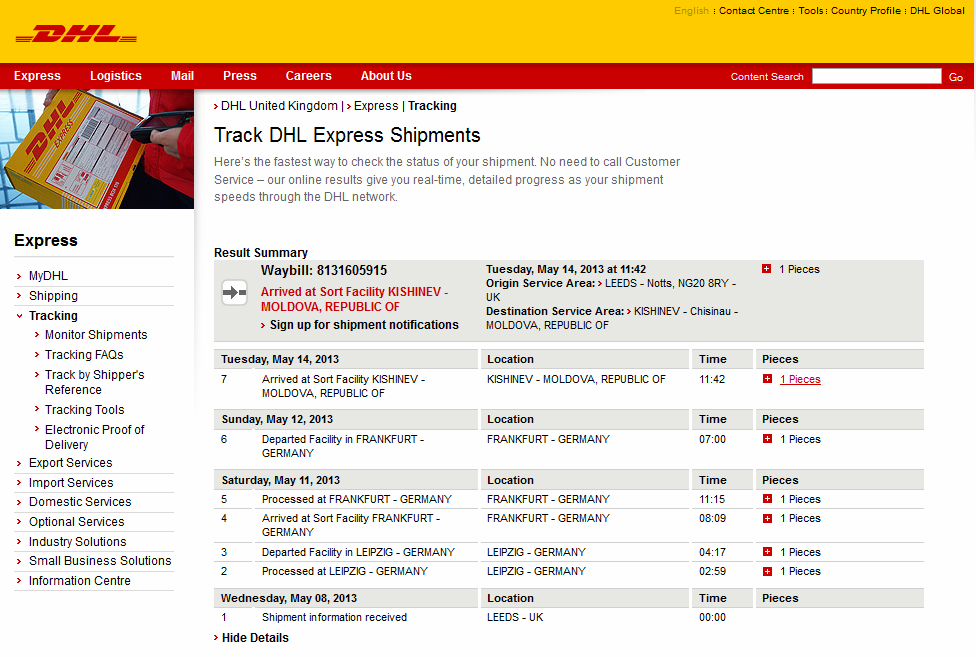Open the Mail main menu
The width and height of the screenshot is (976, 657).
coord(182,76)
